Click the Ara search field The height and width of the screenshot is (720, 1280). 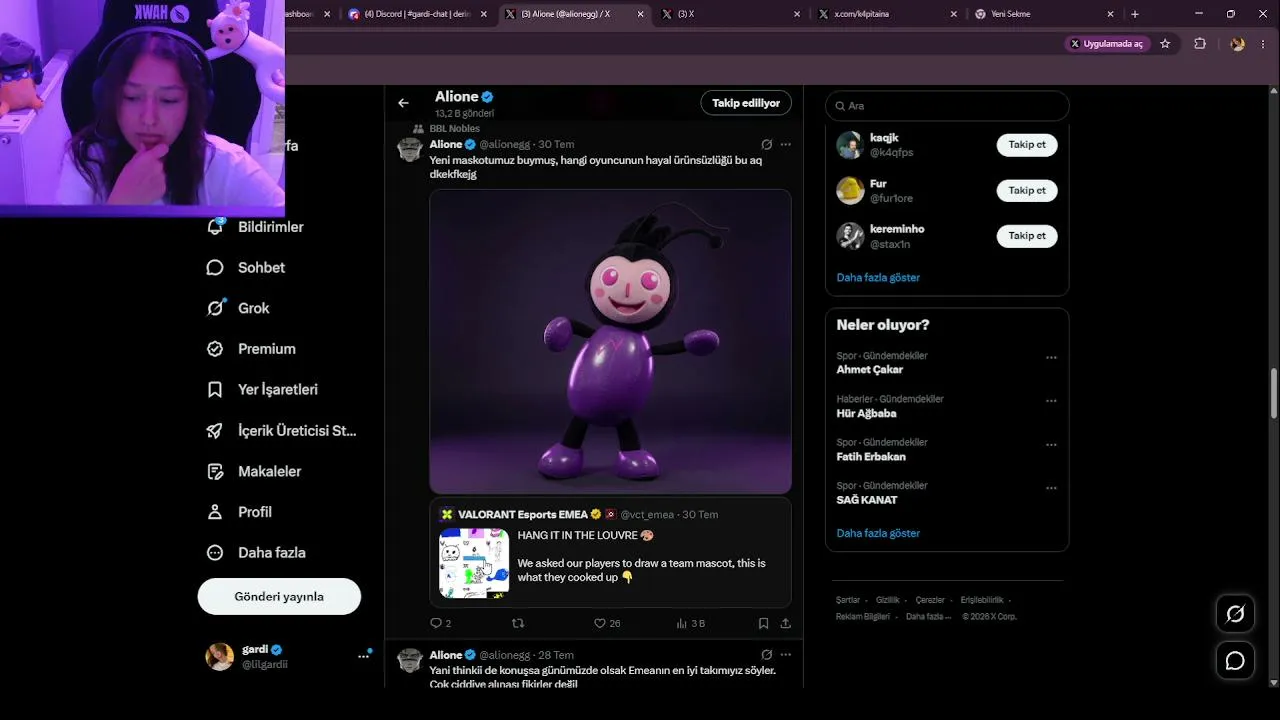[x=947, y=106]
